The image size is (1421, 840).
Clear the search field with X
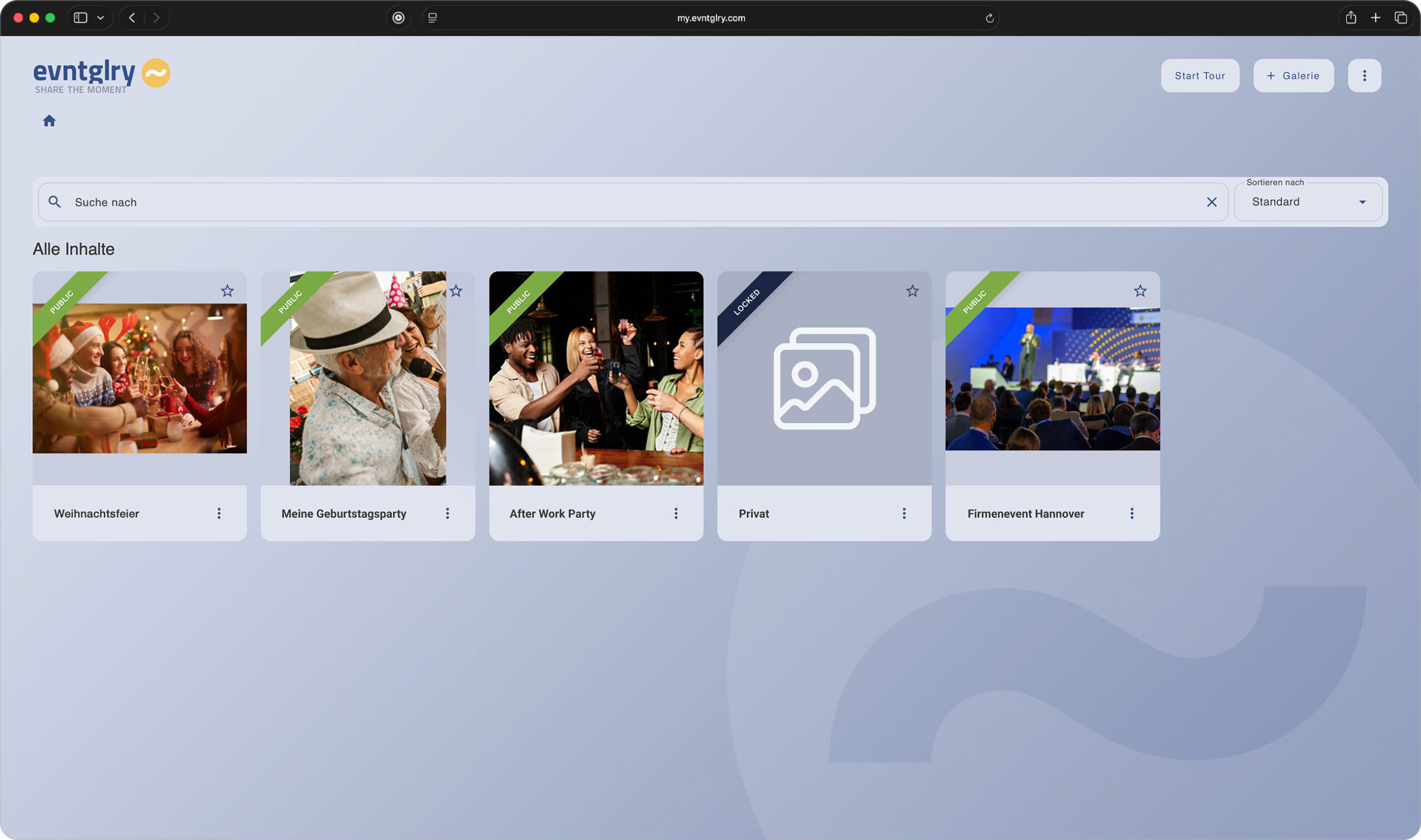(1211, 202)
